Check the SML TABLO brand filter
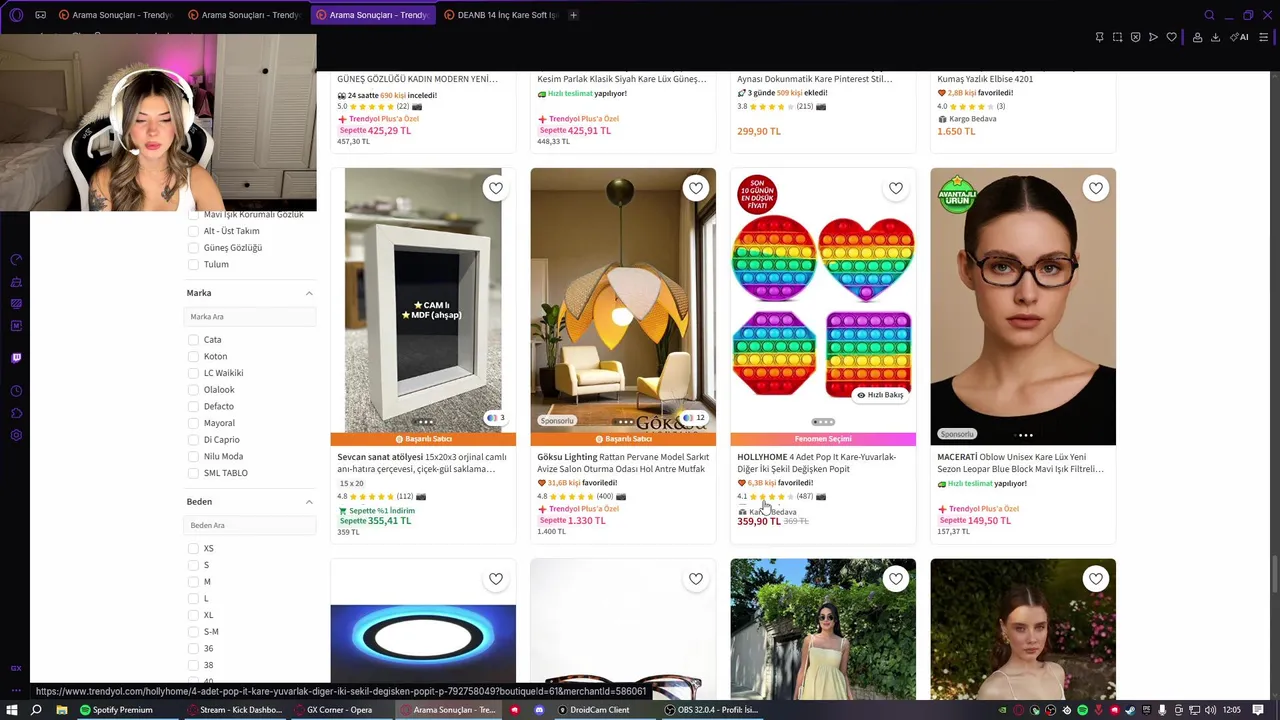This screenshot has height=720, width=1280. (194, 473)
